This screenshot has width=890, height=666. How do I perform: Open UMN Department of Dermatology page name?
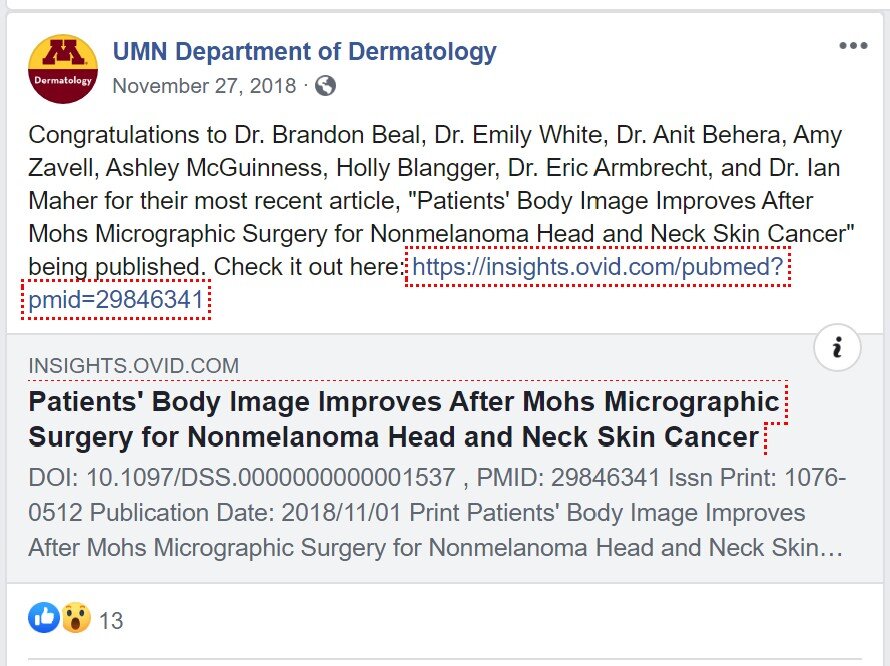pos(304,52)
